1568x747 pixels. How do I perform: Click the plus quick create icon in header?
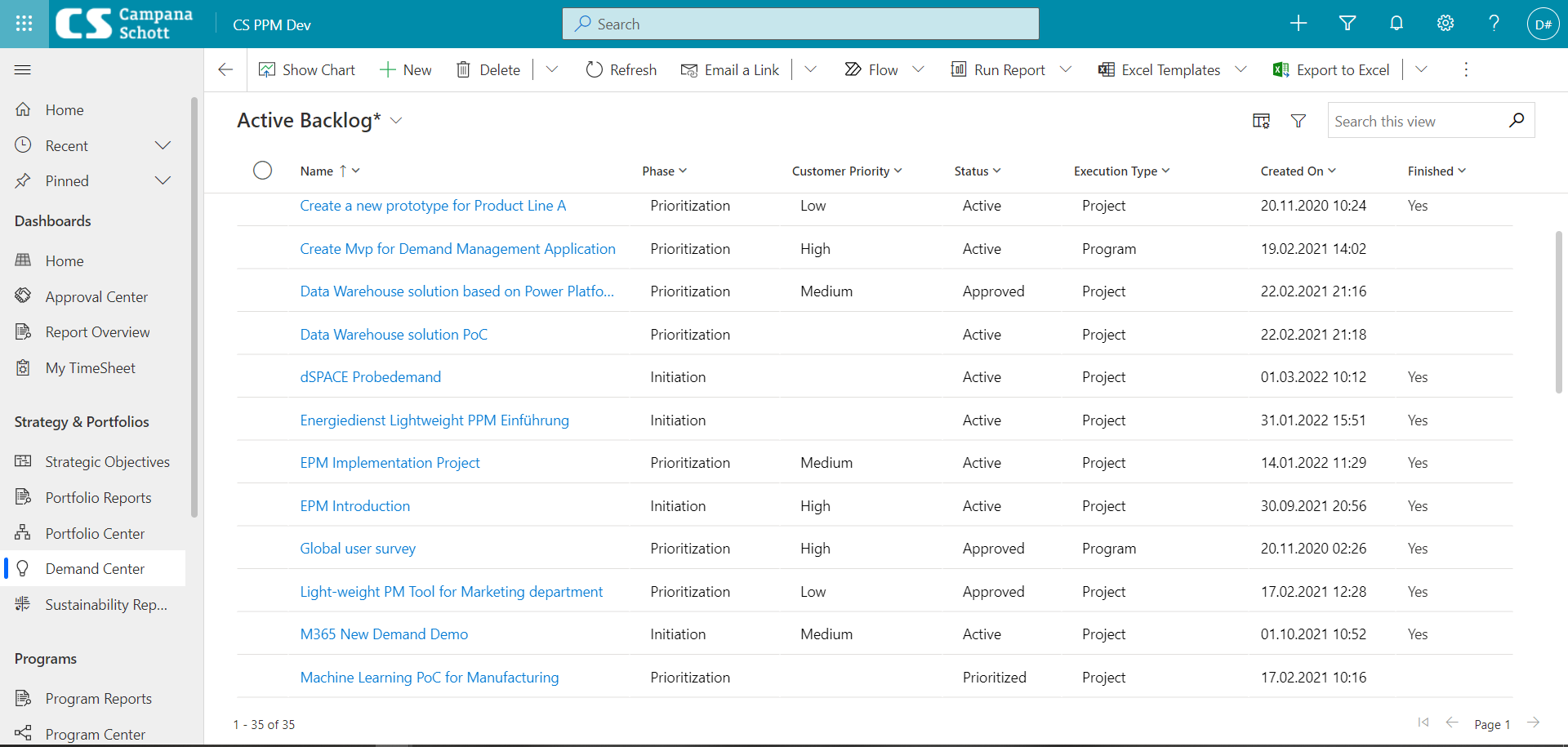coord(1298,24)
